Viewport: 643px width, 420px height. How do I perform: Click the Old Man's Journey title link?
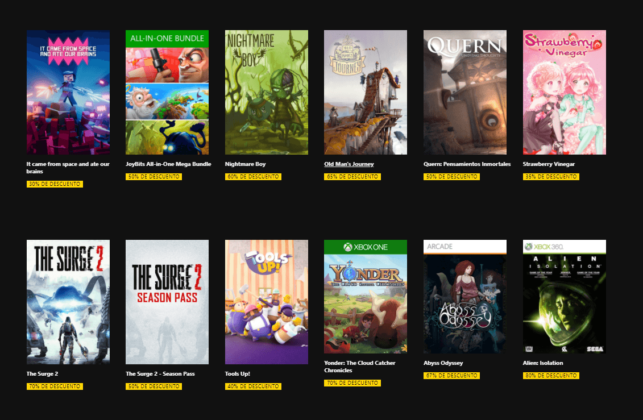coord(348,164)
